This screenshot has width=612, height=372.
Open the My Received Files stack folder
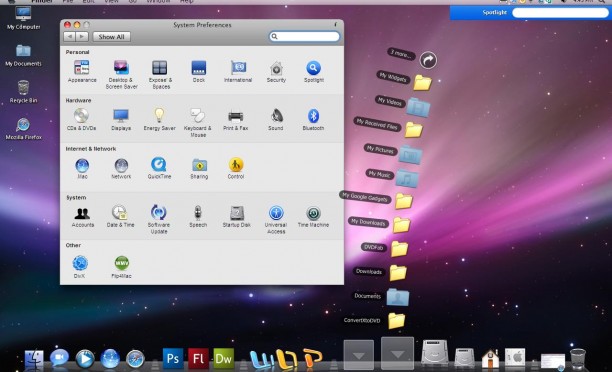[x=414, y=130]
